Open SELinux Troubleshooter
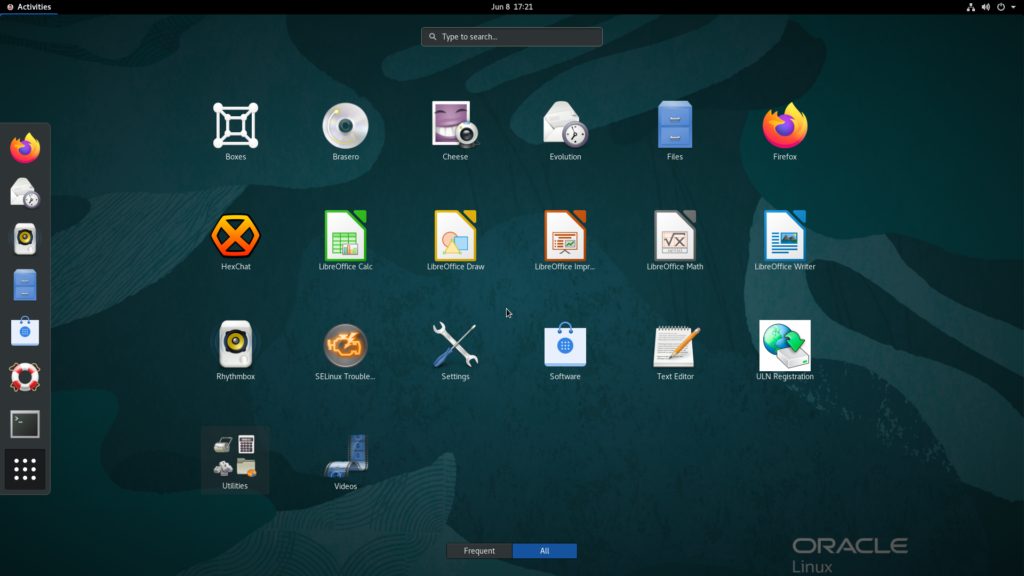 click(x=345, y=346)
